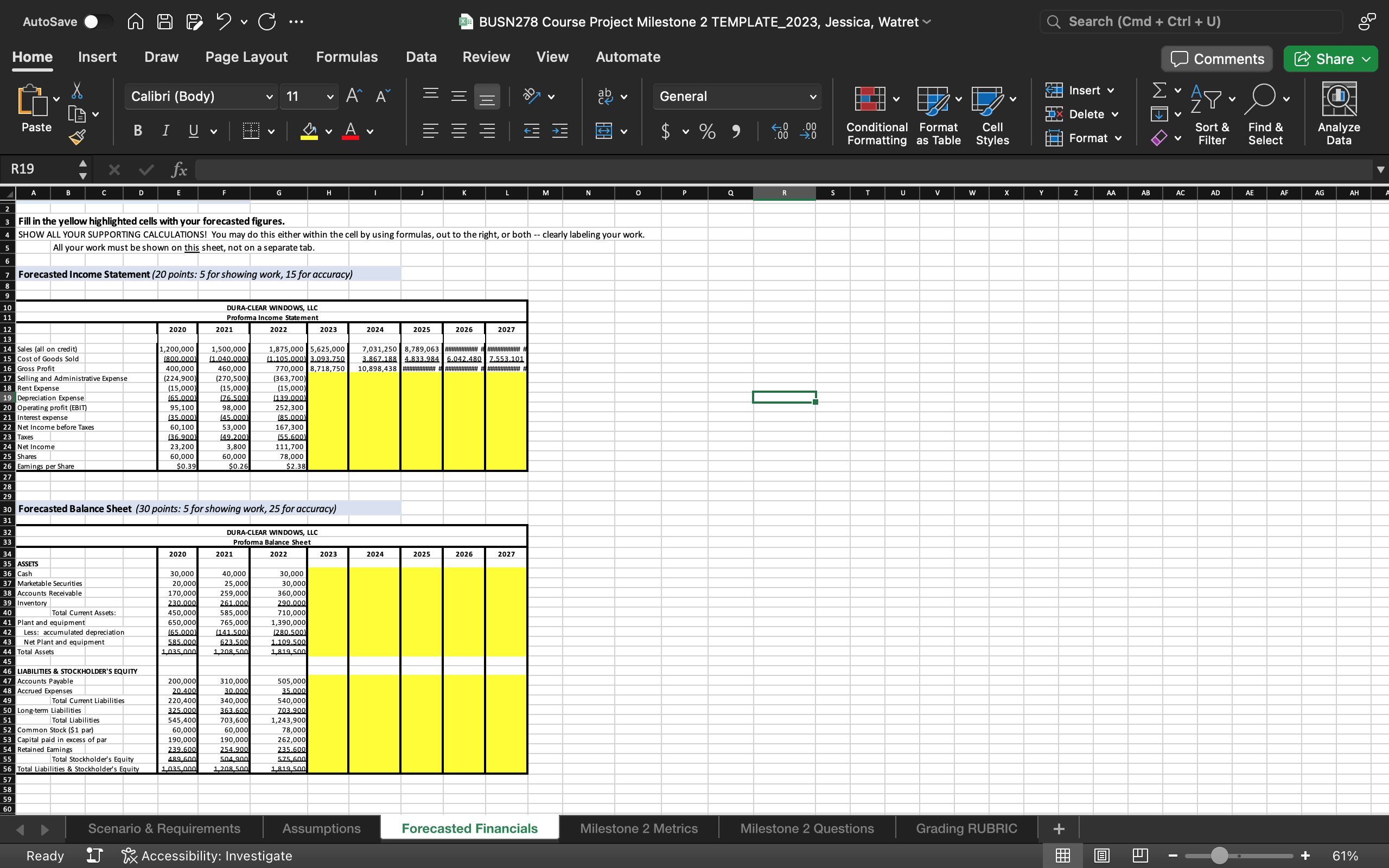Click the Comments button
This screenshot has width=1389, height=868.
point(1217,59)
